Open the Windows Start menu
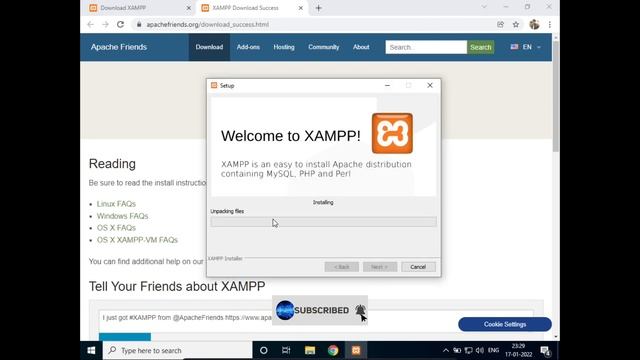The image size is (640, 360). (x=91, y=351)
